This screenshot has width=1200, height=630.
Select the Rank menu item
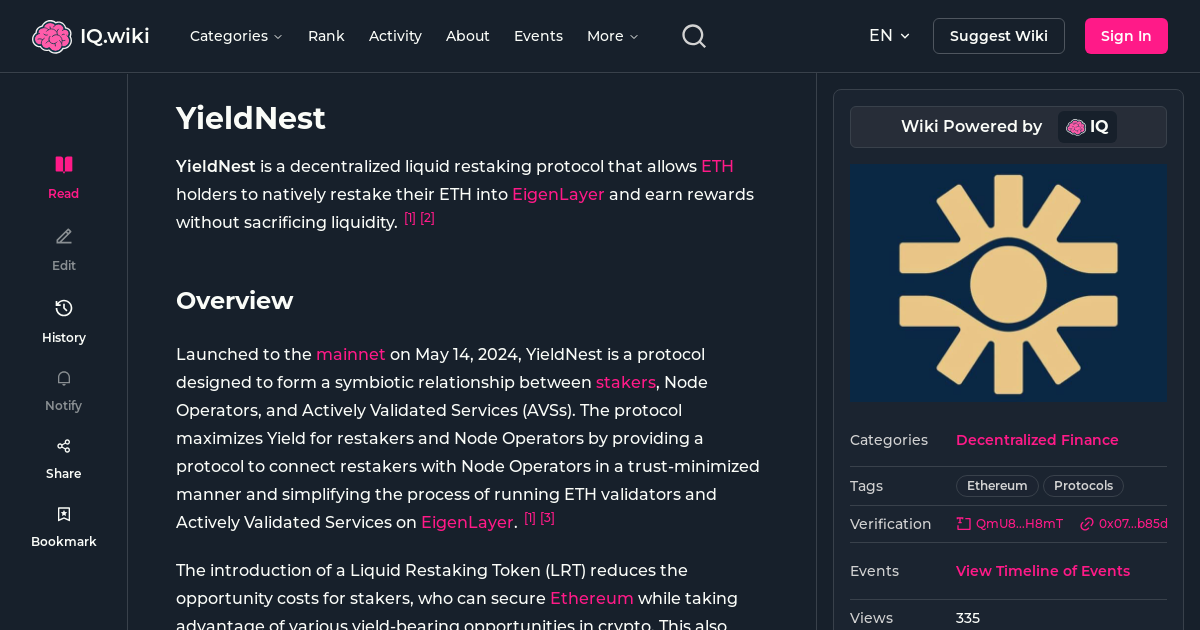[326, 35]
